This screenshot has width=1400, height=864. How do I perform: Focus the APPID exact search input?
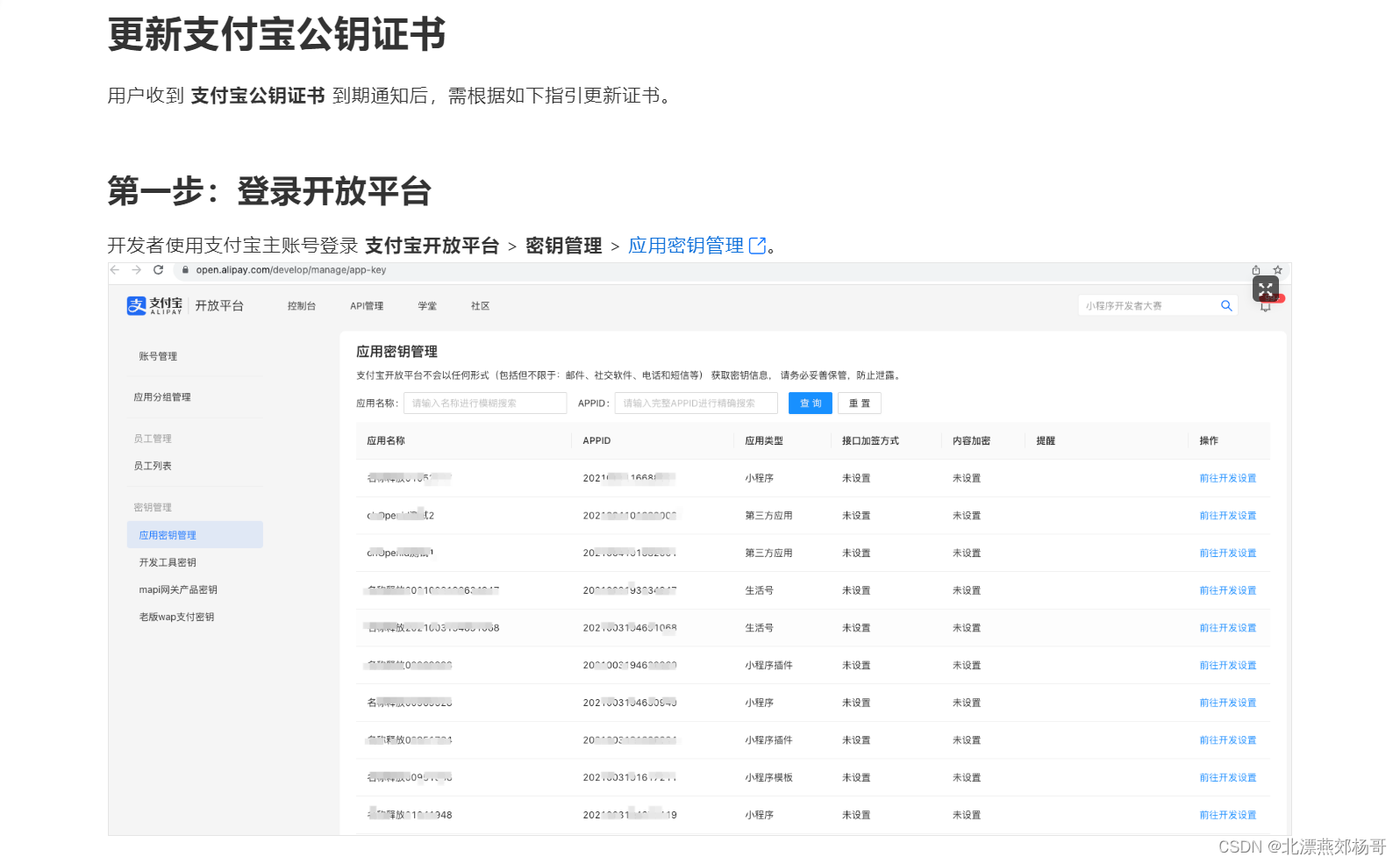(x=696, y=403)
